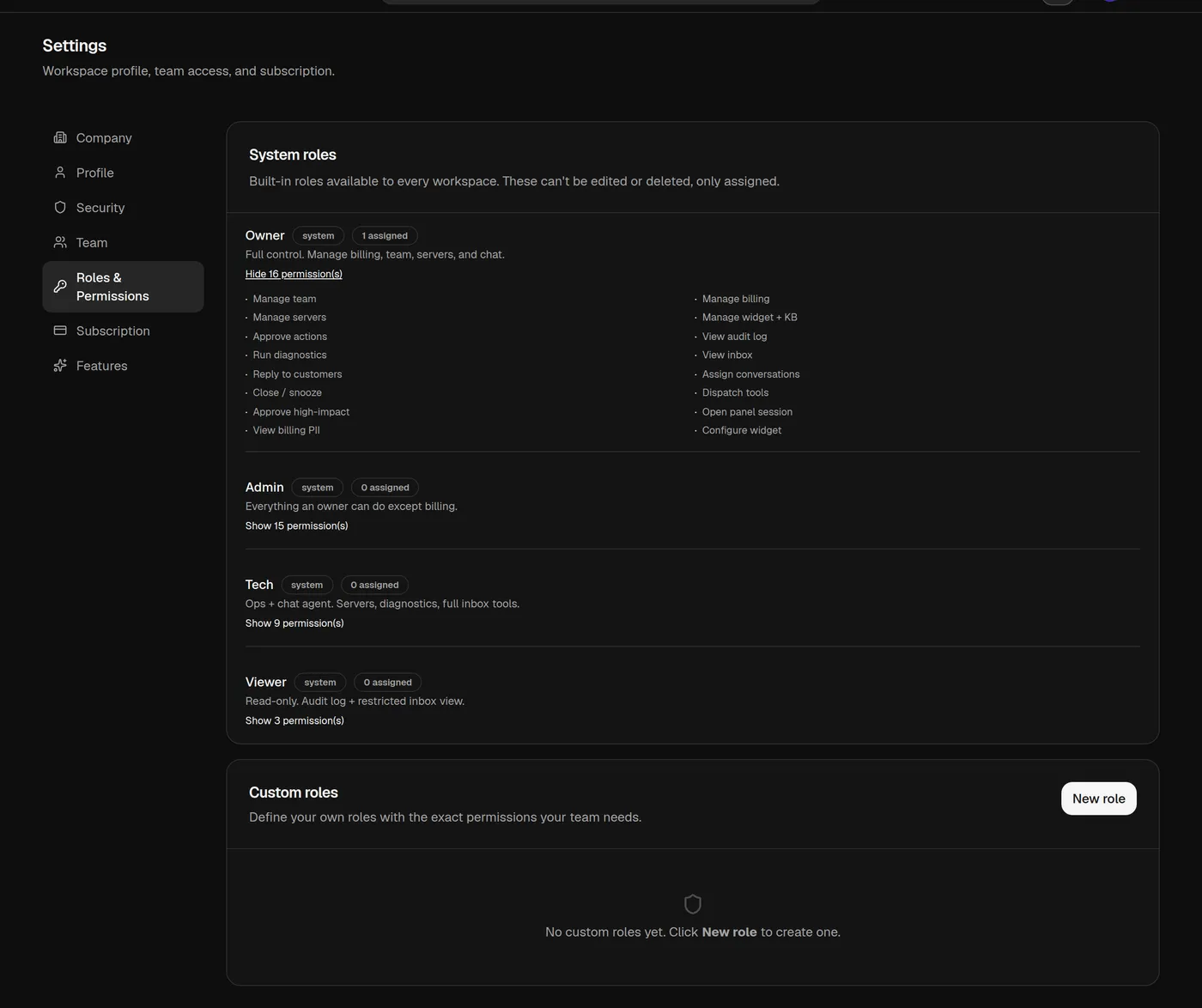Click the Tech role name
Image resolution: width=1202 pixels, height=1008 pixels.
(x=259, y=585)
